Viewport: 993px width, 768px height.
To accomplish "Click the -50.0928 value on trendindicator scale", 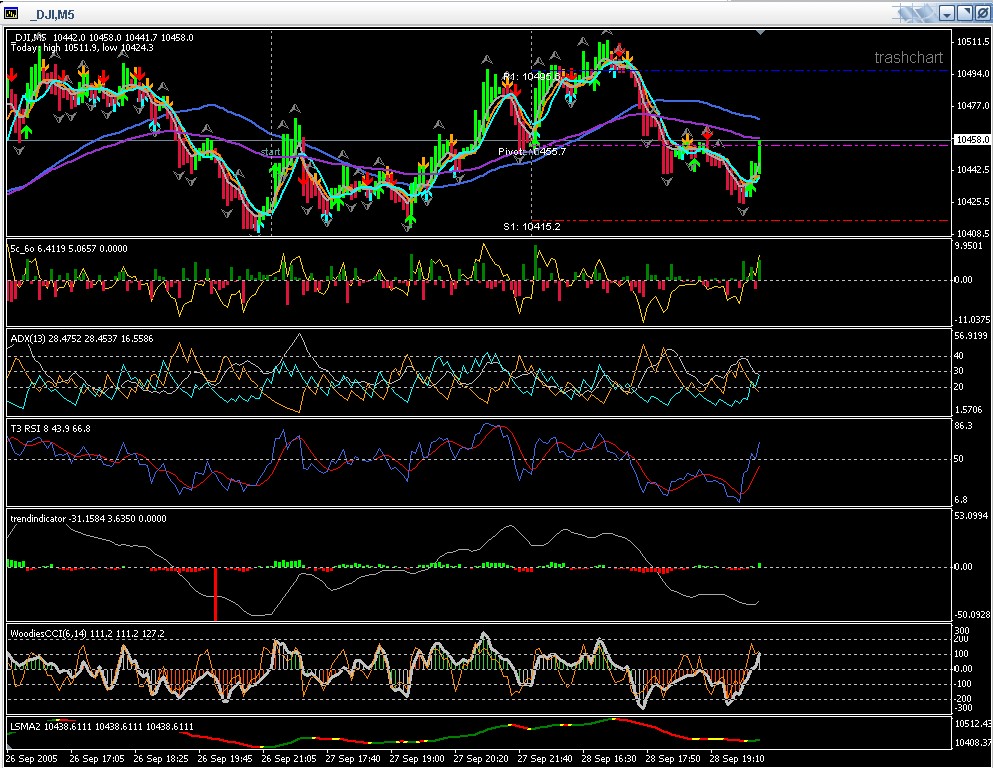I will (971, 615).
